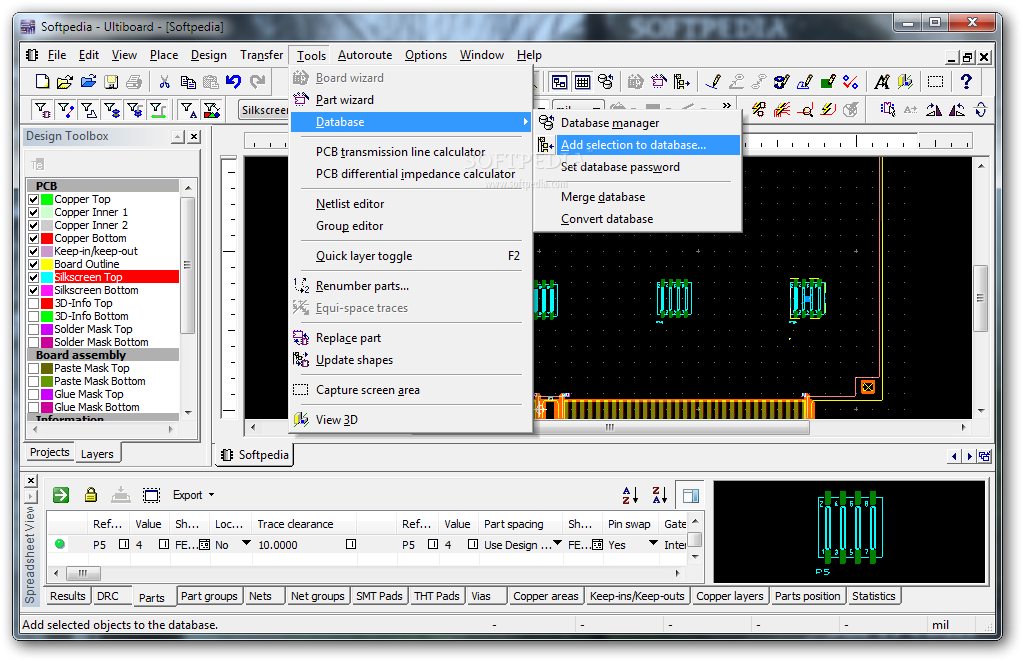Uncheck the Board Outline layer checkbox
Screen dimensions: 1023x661
pos(33,264)
